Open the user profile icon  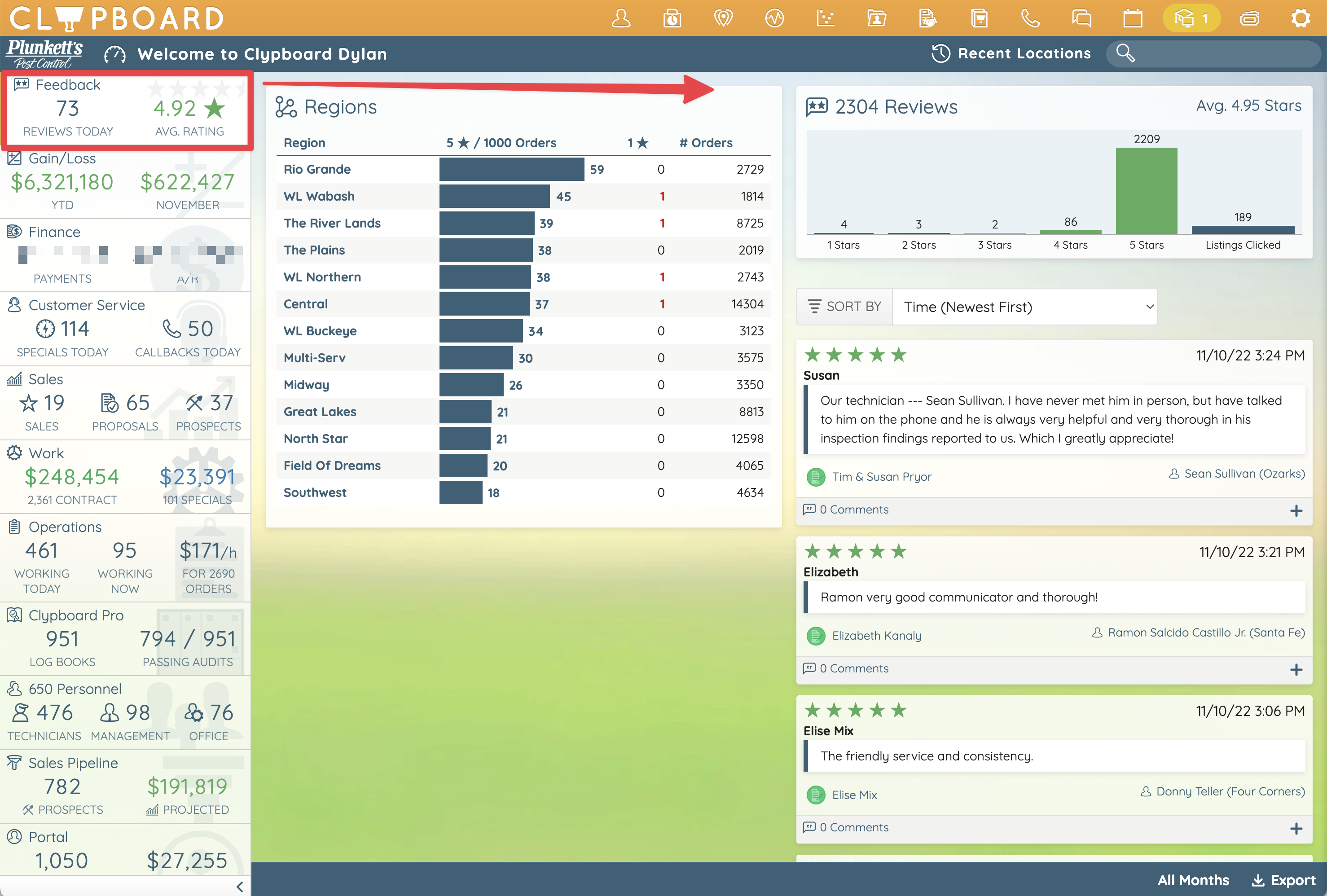(621, 18)
